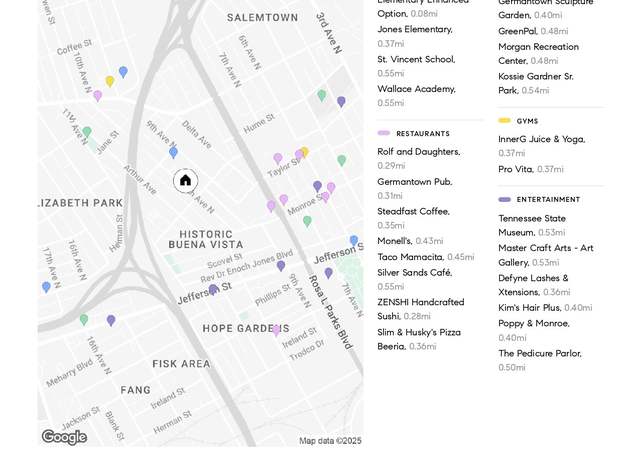
Task: Select the purple pin just above Monroe St
Action: pyautogui.click(x=318, y=187)
